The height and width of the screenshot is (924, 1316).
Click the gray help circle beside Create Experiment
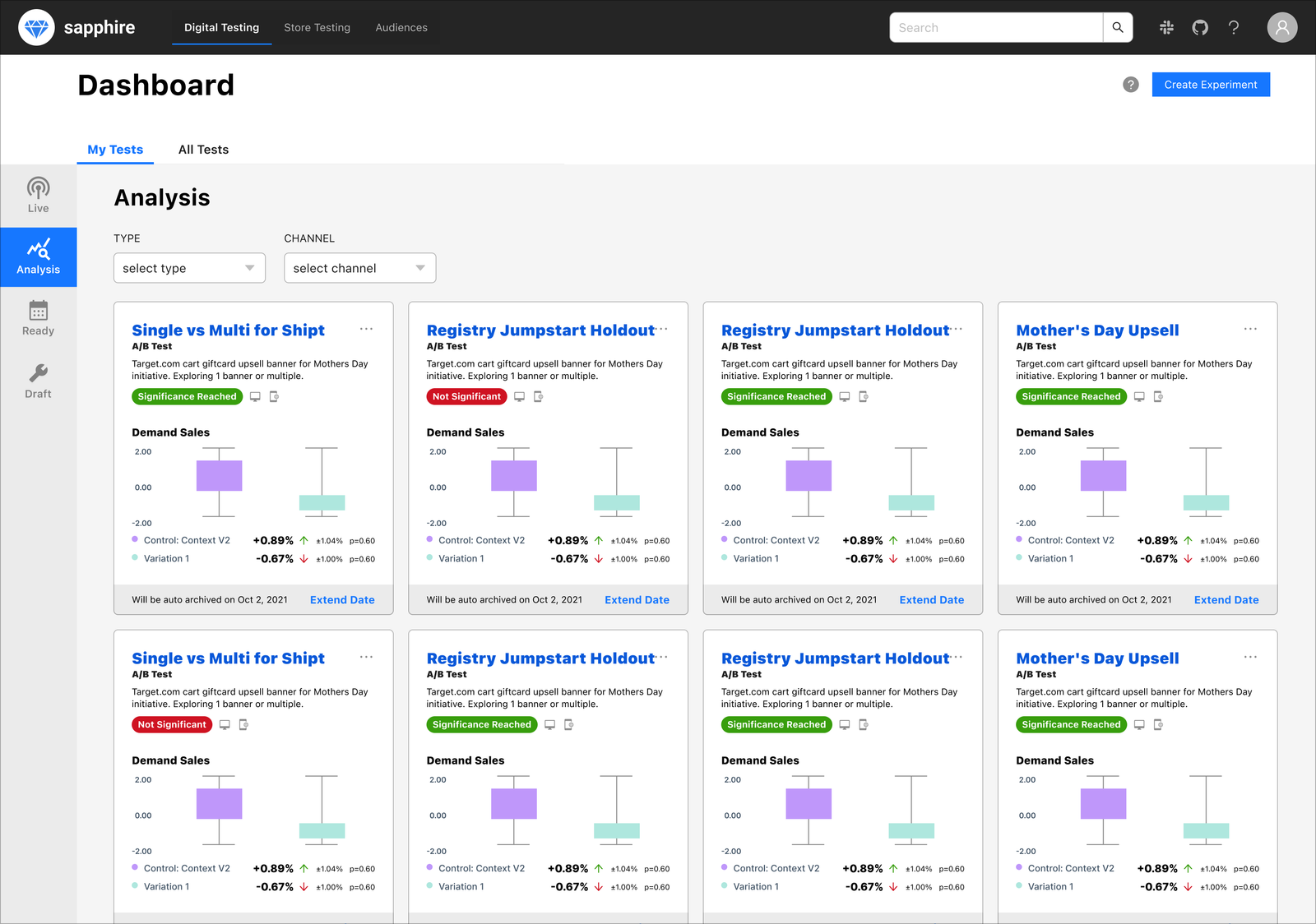[x=1131, y=85]
